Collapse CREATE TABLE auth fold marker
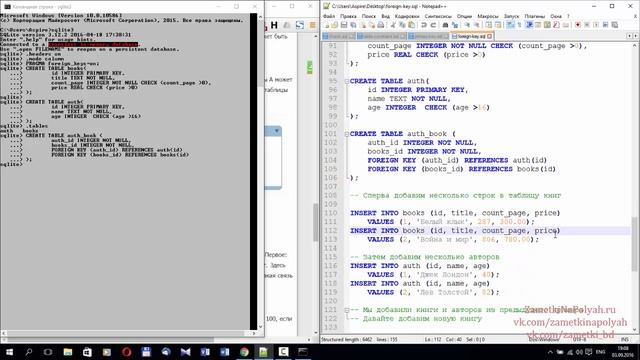This screenshot has height=360, width=640. tap(347, 81)
